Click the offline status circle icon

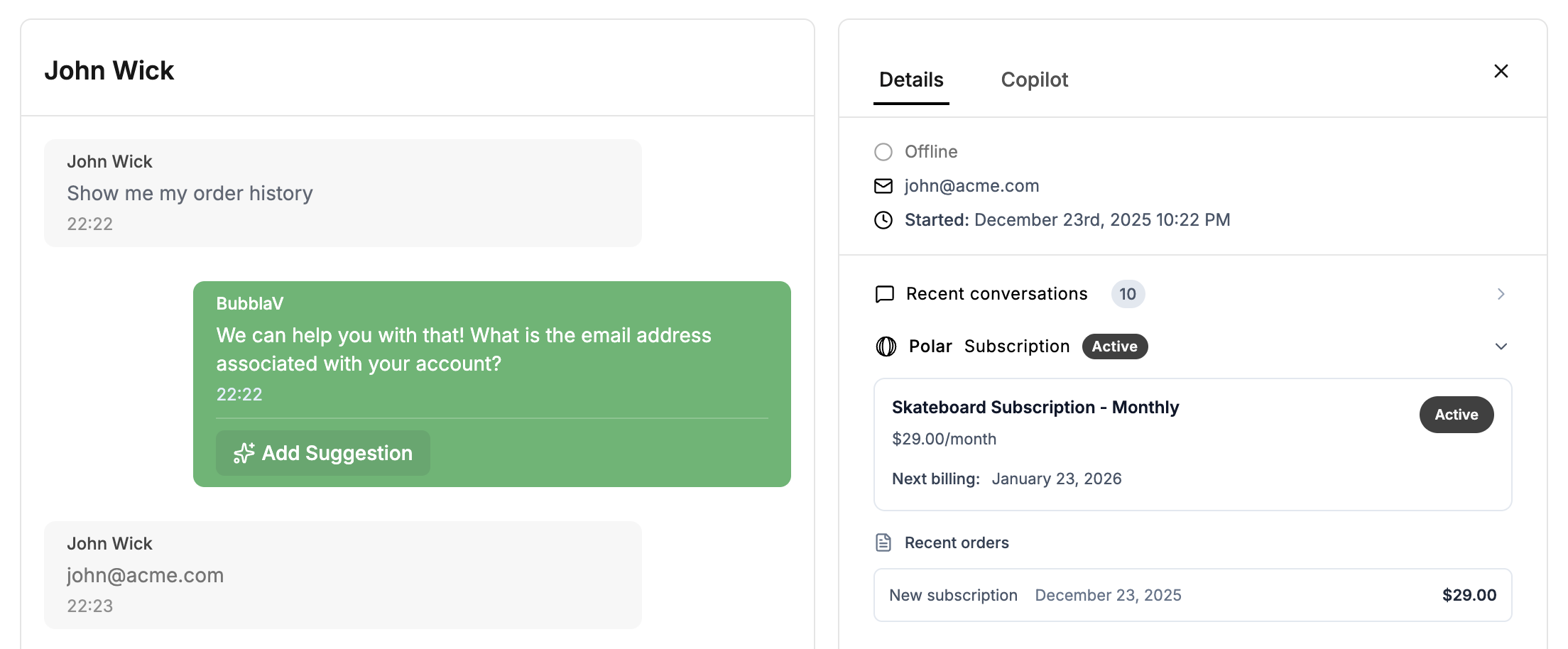pyautogui.click(x=883, y=152)
